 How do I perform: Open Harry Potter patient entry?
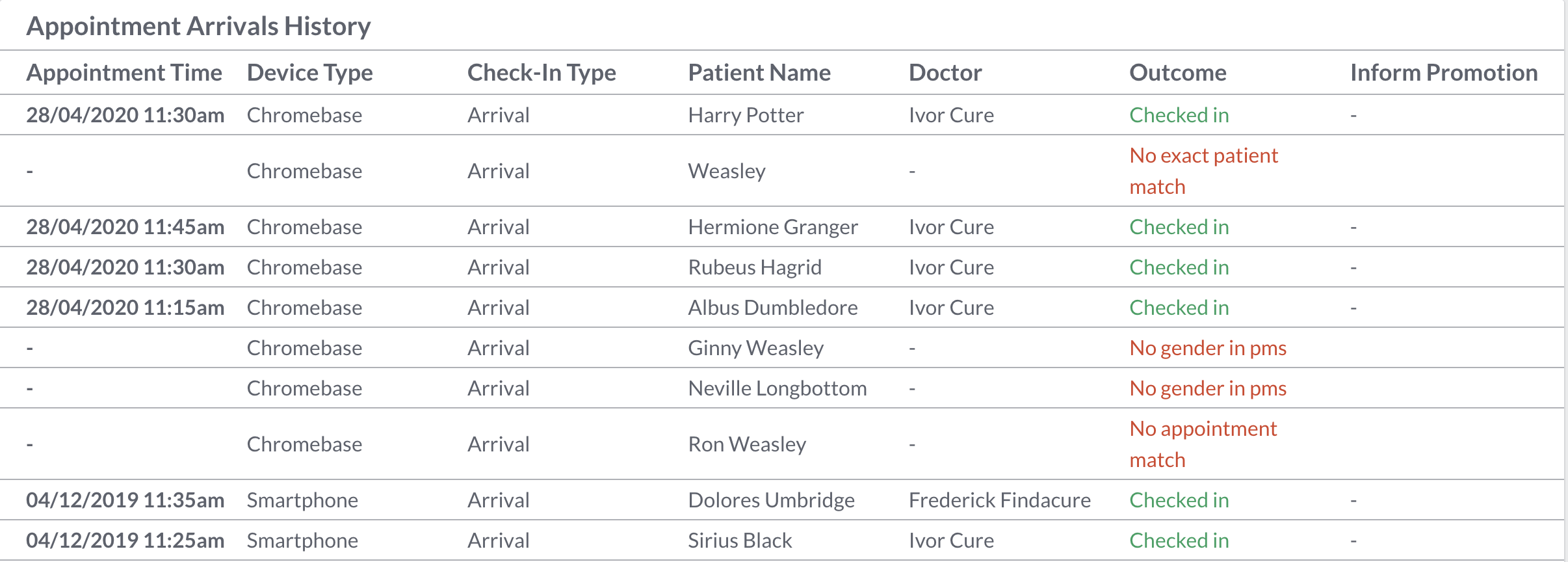tap(746, 115)
